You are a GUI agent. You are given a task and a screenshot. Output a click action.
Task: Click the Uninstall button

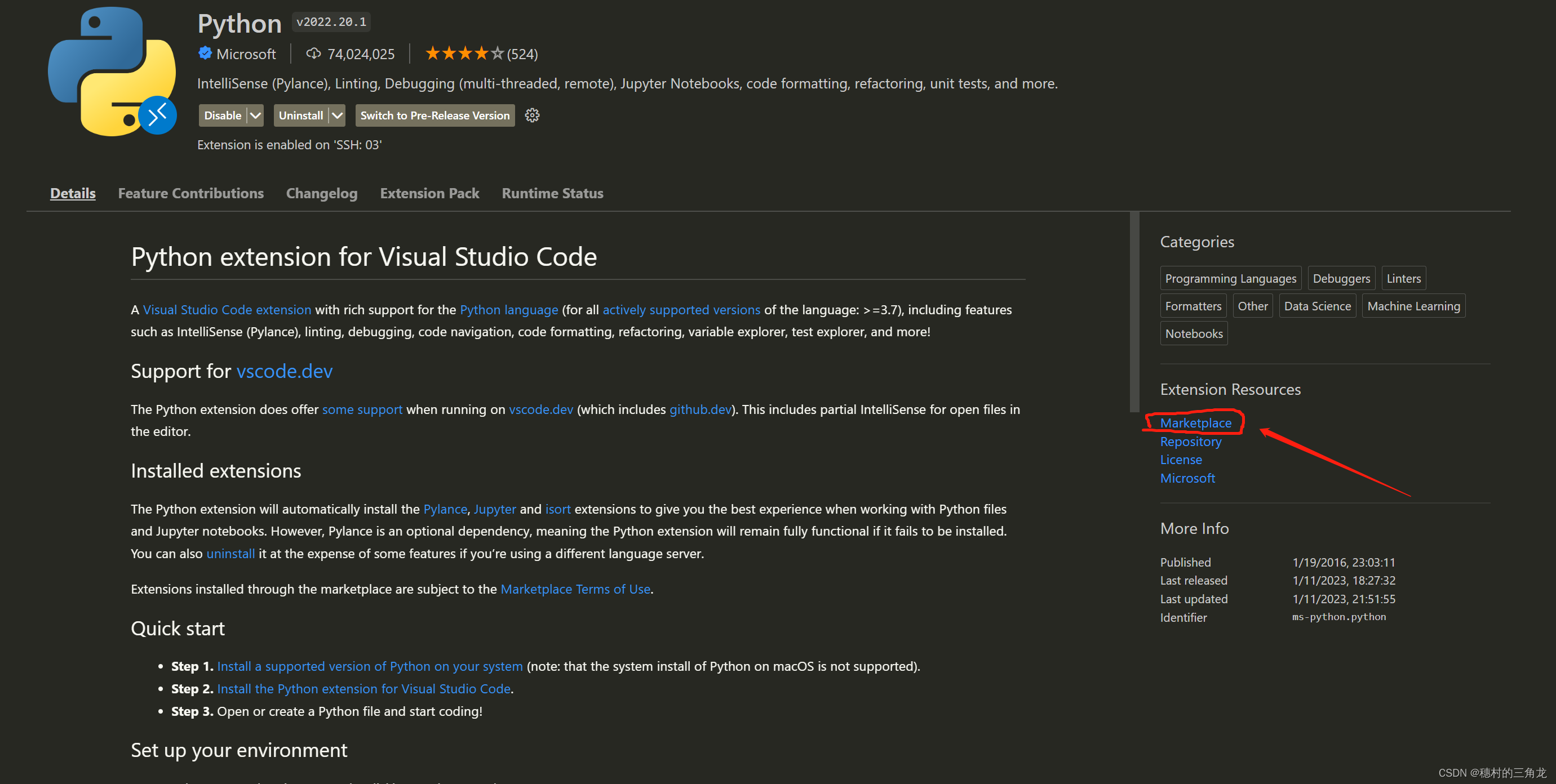click(301, 115)
